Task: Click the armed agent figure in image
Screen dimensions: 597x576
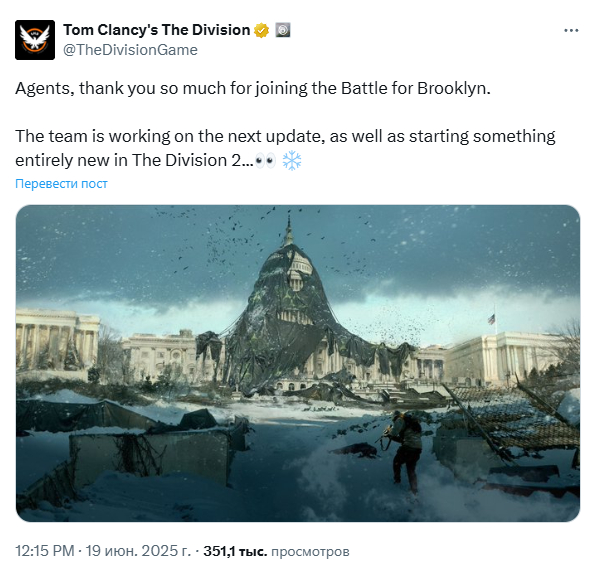Action: [x=404, y=451]
